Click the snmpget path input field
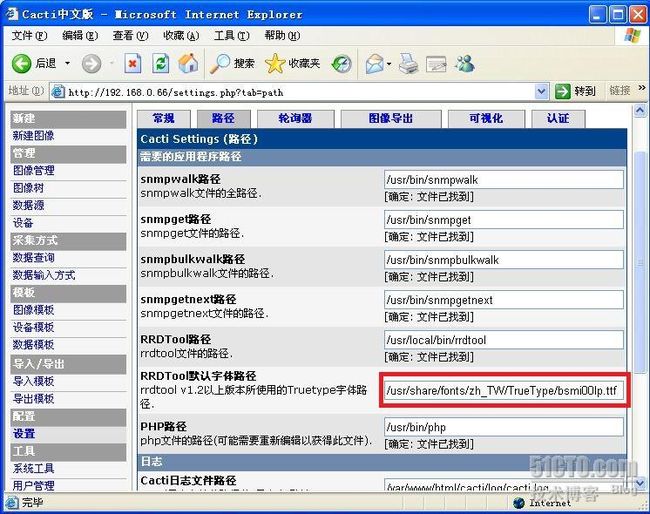650x514 pixels. pyautogui.click(x=504, y=220)
